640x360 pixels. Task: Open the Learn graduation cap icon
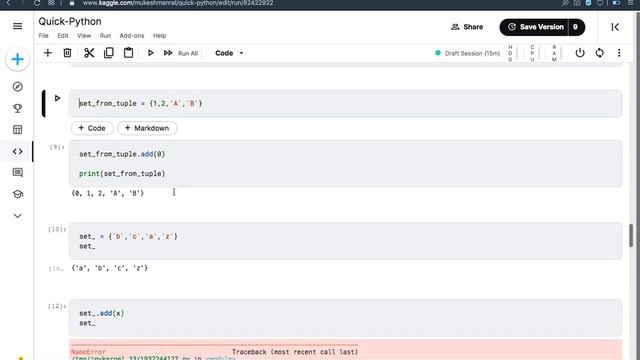[x=18, y=194]
